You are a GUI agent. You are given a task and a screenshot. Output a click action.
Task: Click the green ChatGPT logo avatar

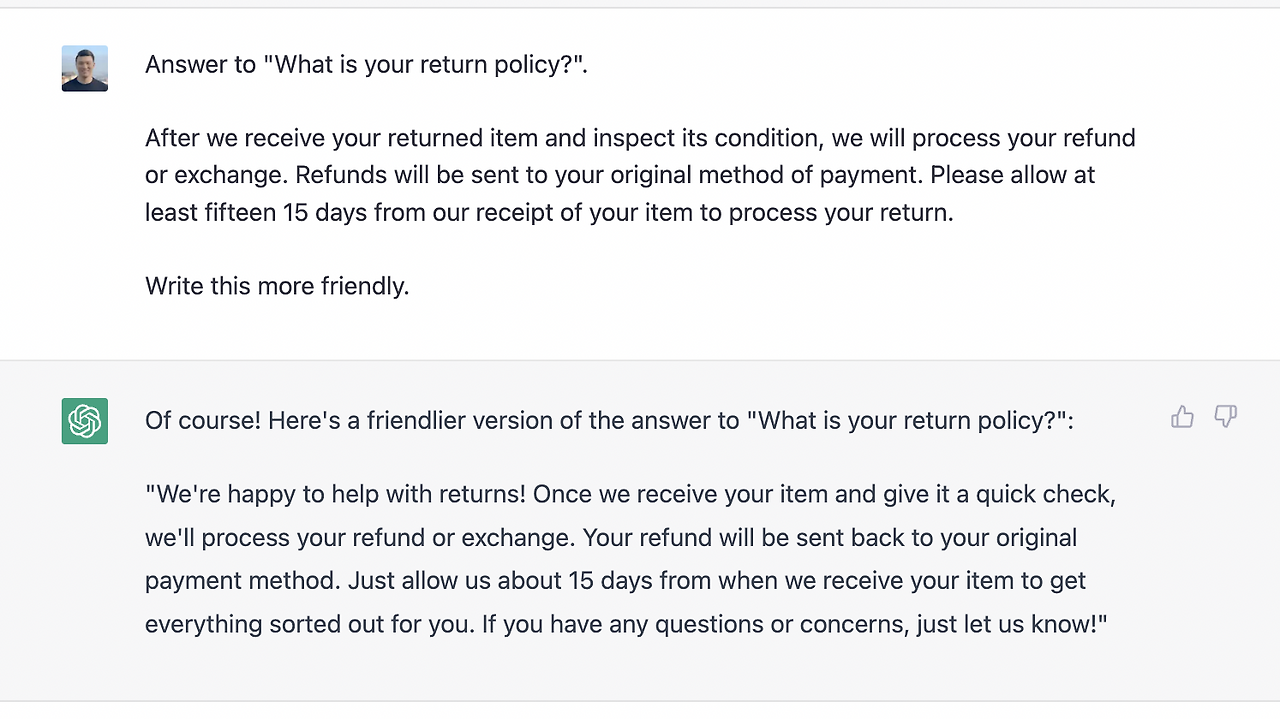click(85, 421)
